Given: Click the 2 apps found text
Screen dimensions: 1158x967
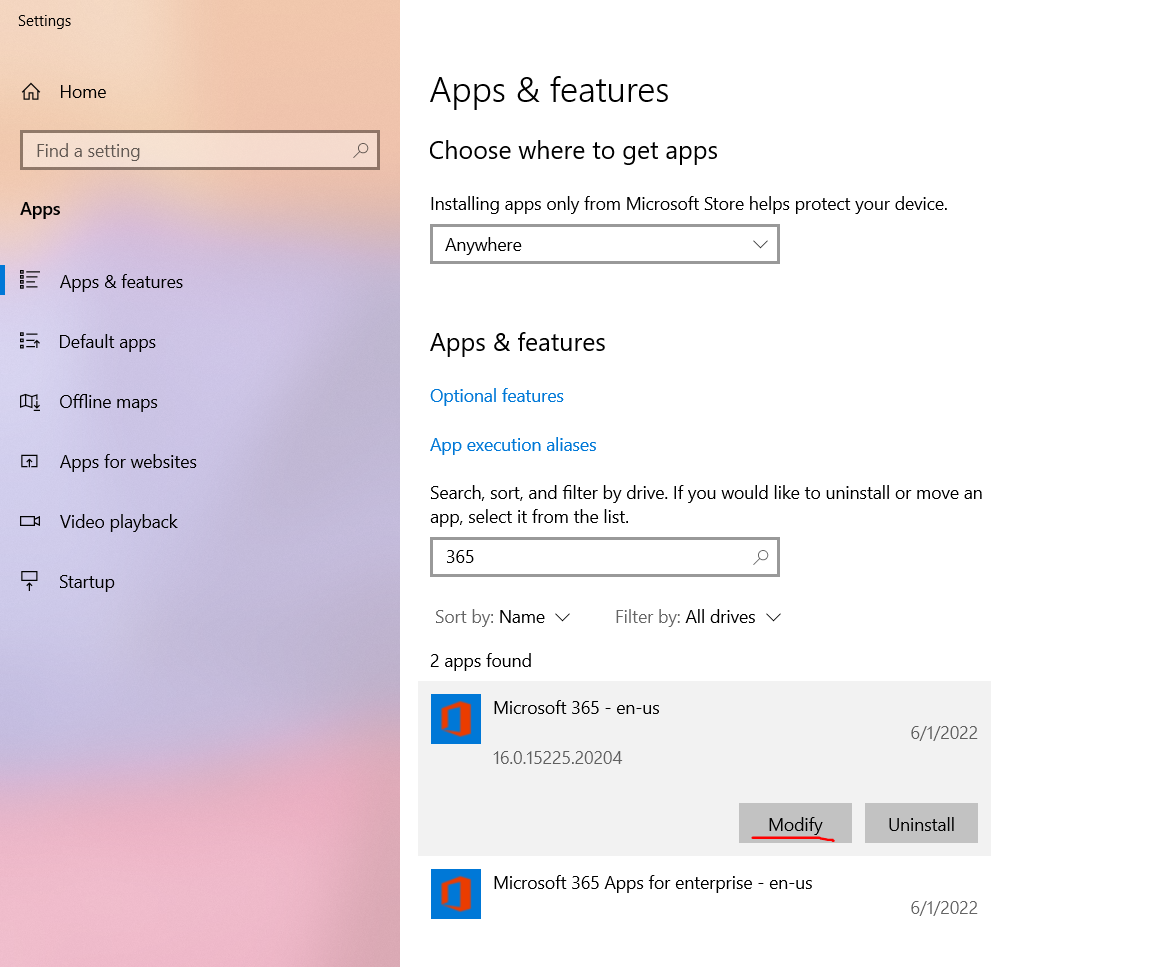Looking at the screenshot, I should (x=481, y=660).
